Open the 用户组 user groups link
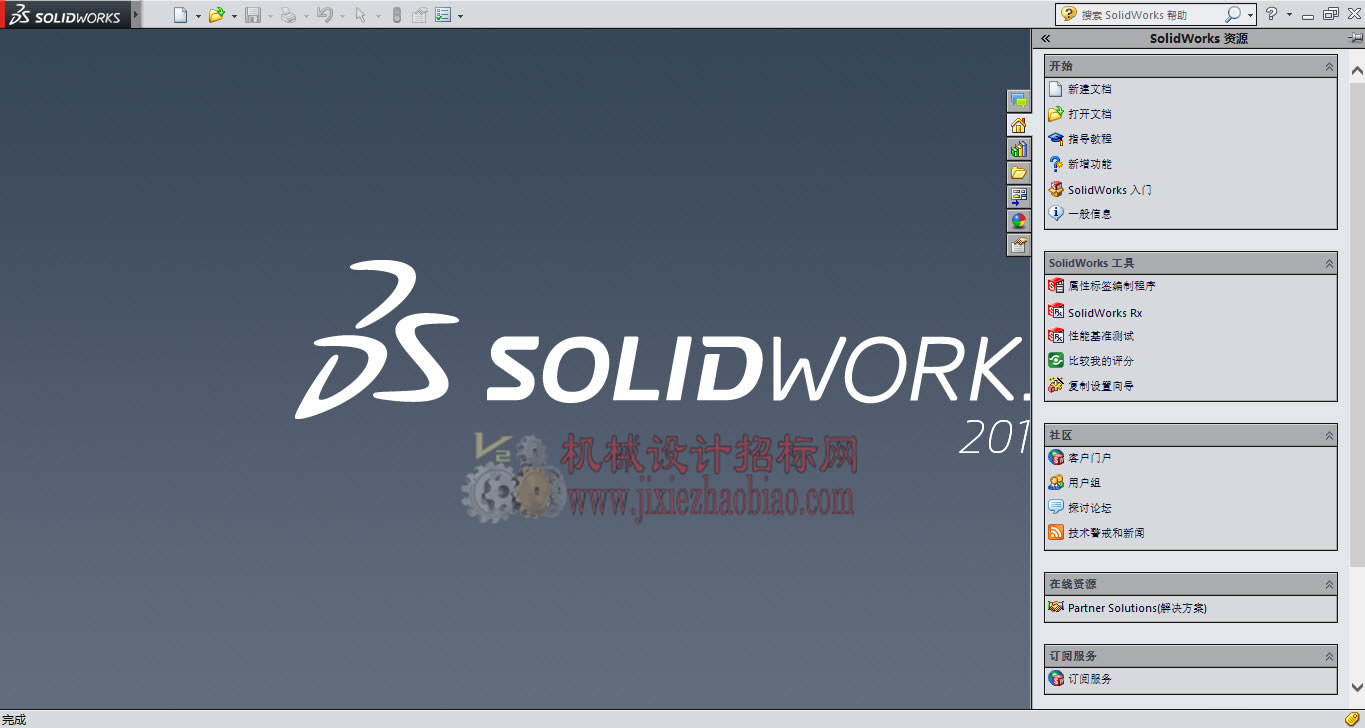 pos(1084,483)
